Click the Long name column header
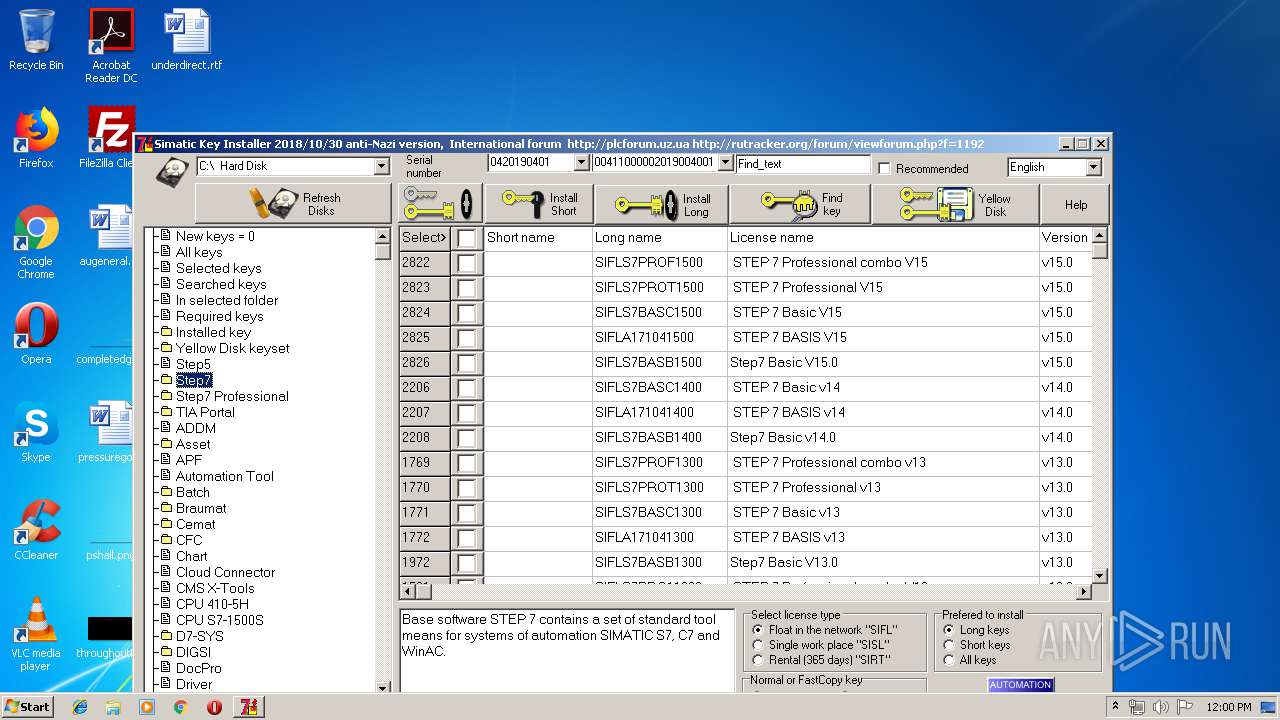The width and height of the screenshot is (1280, 720). point(660,238)
